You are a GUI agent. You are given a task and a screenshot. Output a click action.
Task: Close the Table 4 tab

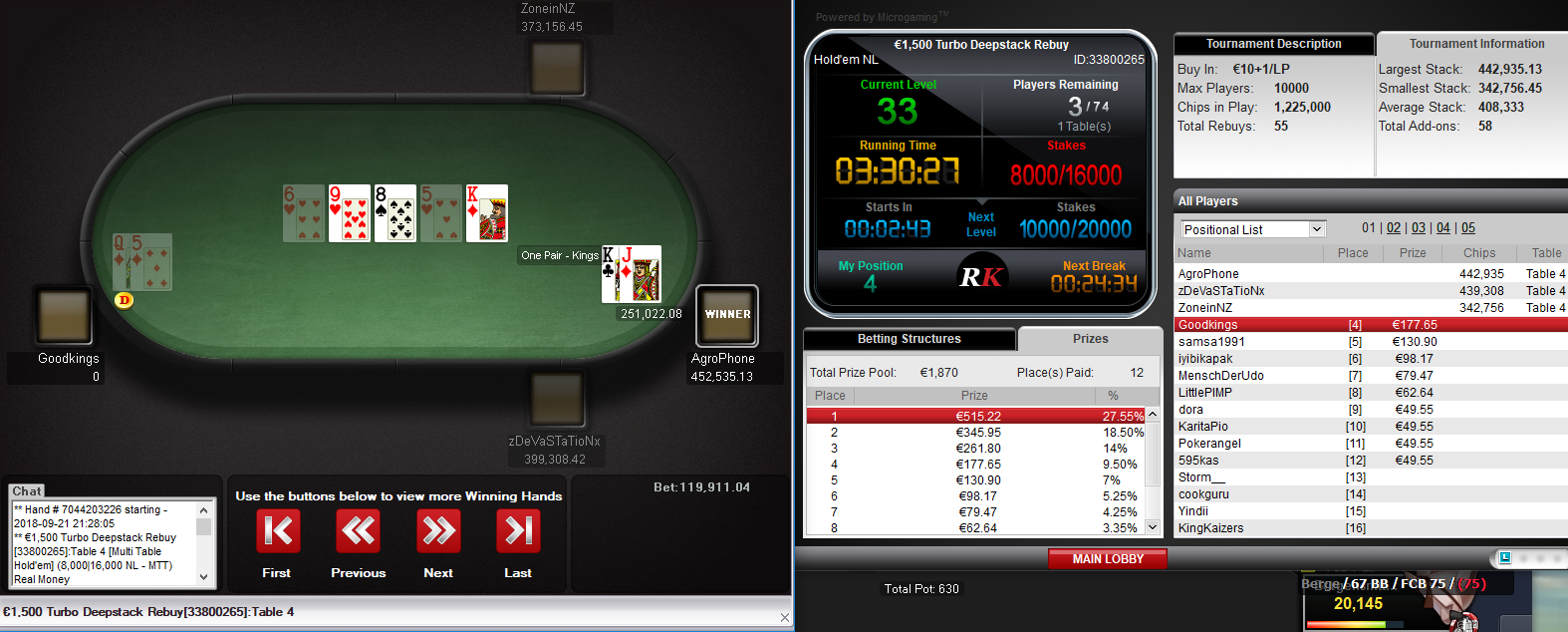(x=784, y=618)
